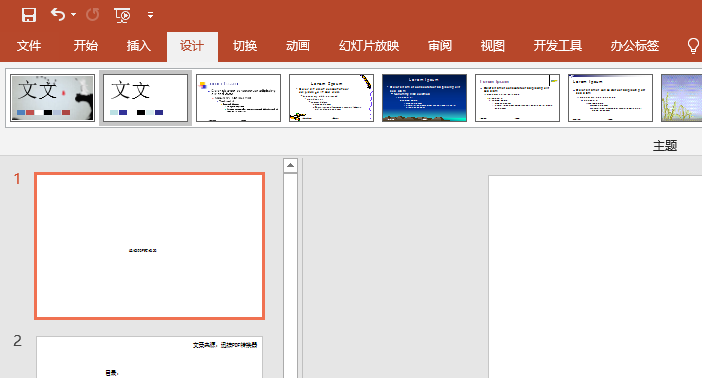The width and height of the screenshot is (702, 378).
Task: Switch to the 动画 tab
Action: (x=298, y=46)
